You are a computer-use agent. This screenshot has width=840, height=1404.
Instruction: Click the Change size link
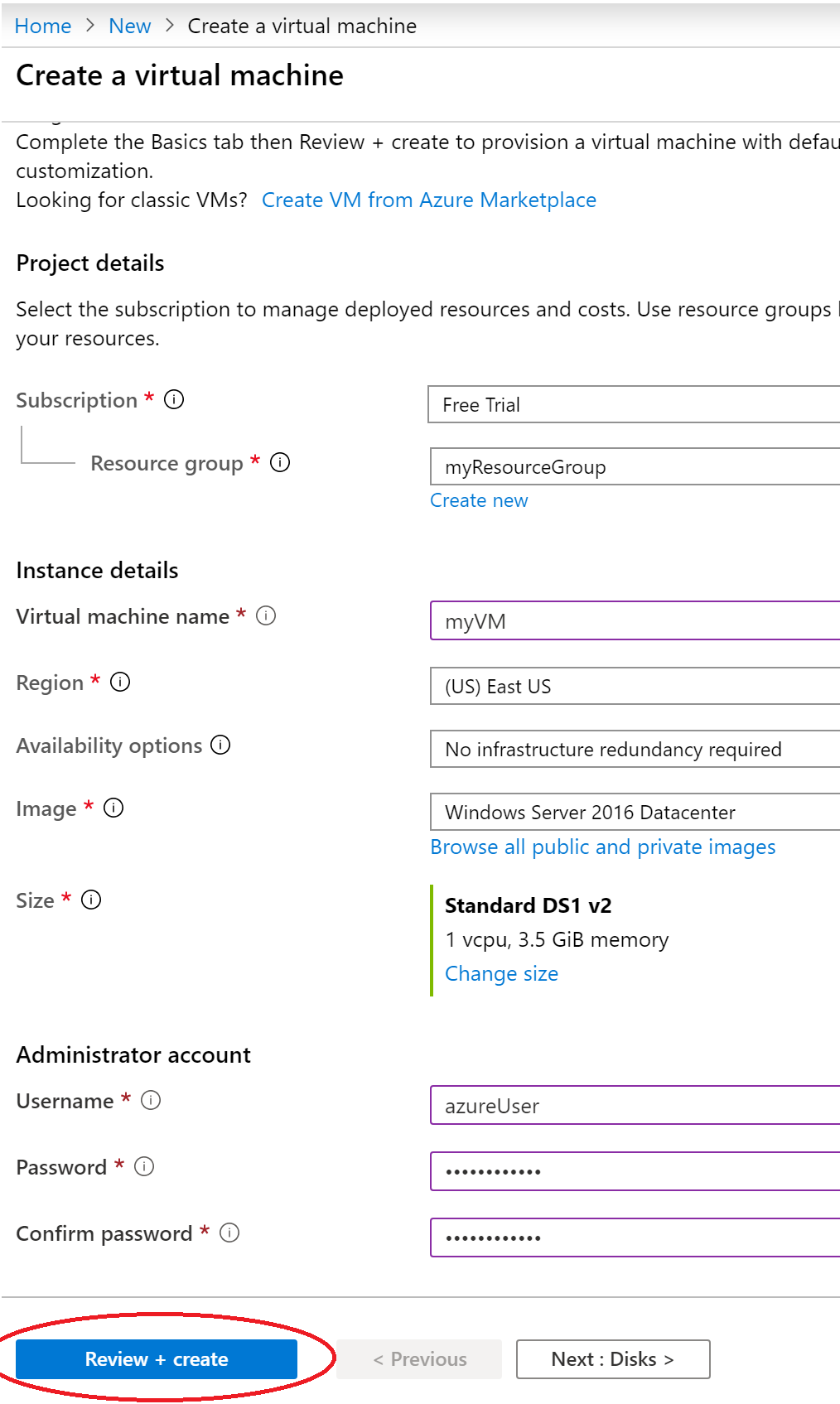pos(501,974)
